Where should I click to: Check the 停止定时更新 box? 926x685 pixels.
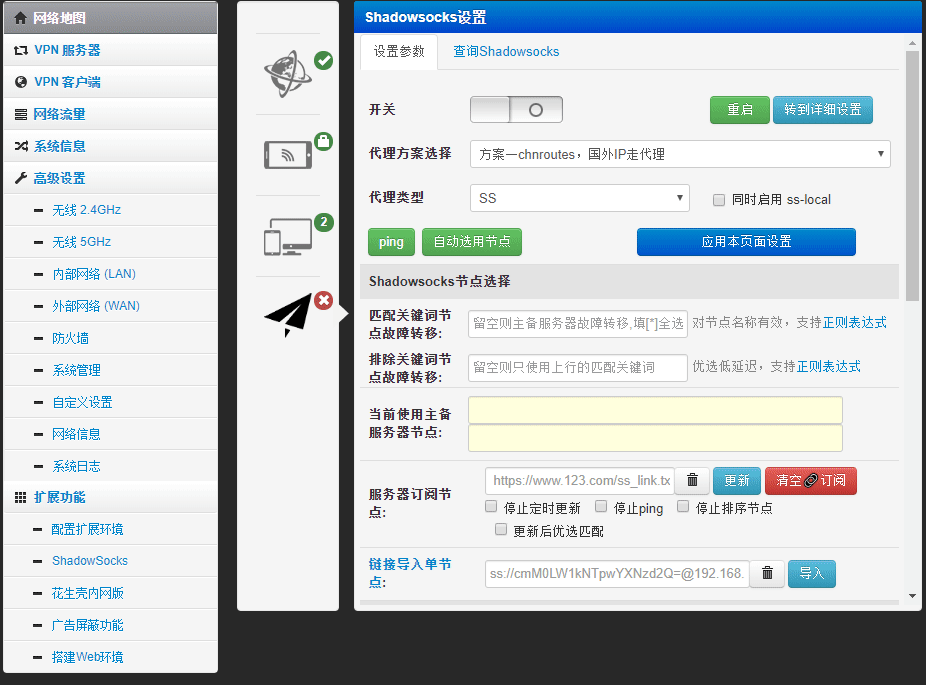click(491, 506)
